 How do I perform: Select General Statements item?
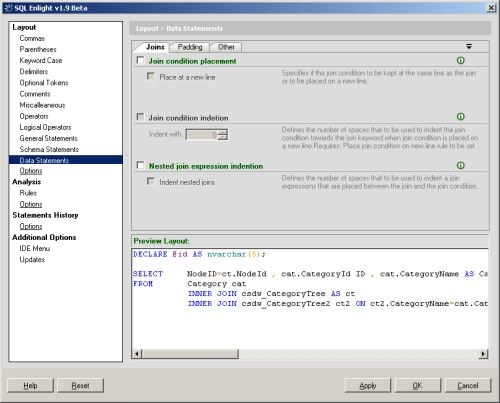48,138
